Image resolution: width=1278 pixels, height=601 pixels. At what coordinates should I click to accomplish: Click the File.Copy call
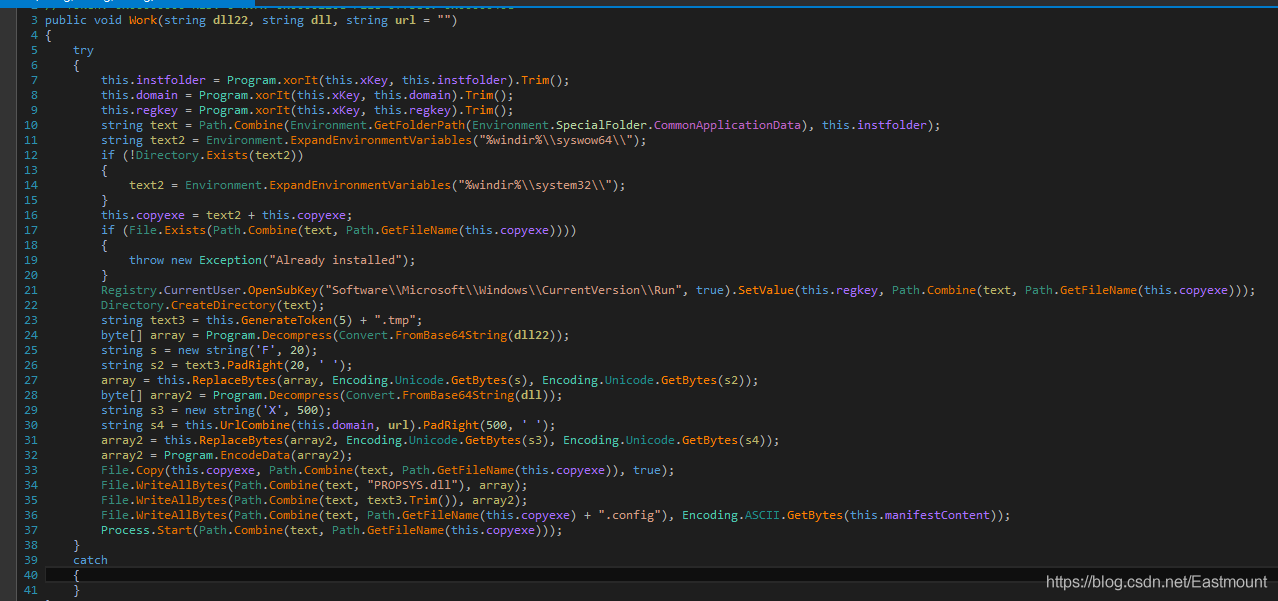(132, 470)
